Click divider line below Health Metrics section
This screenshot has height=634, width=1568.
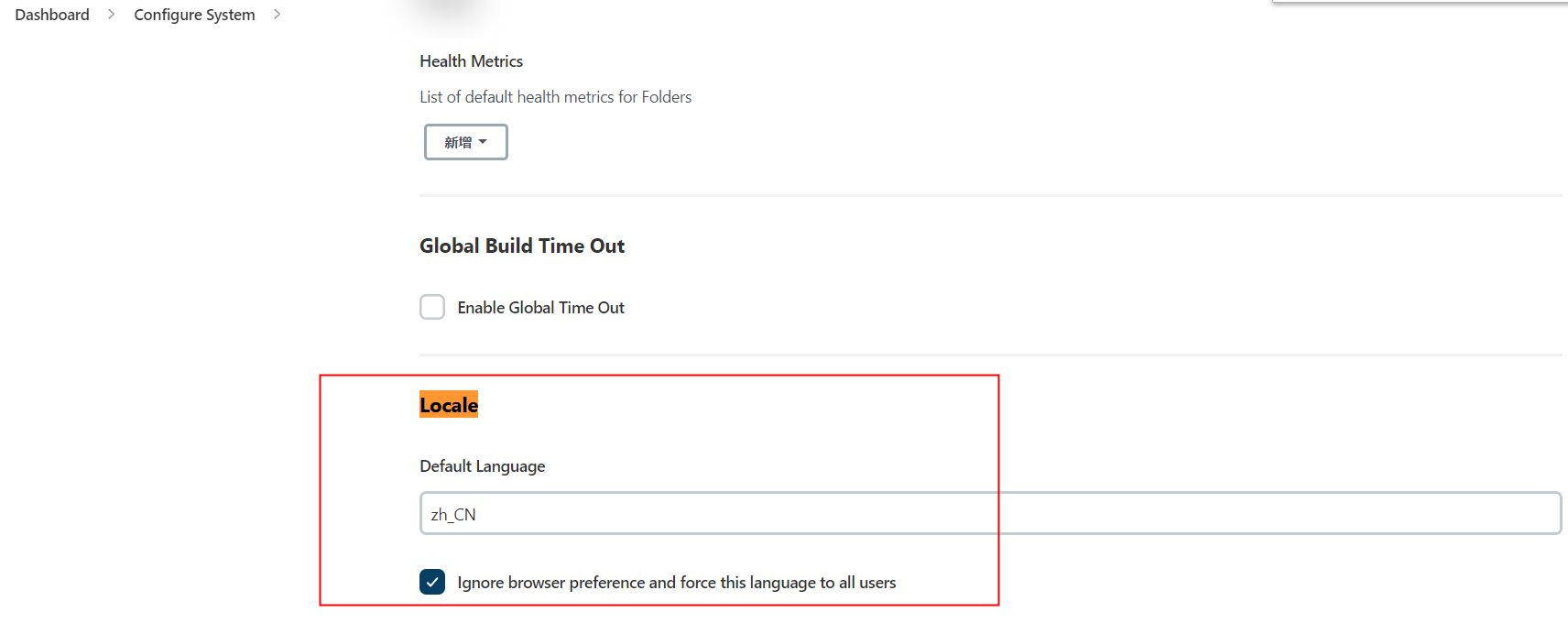[989, 195]
